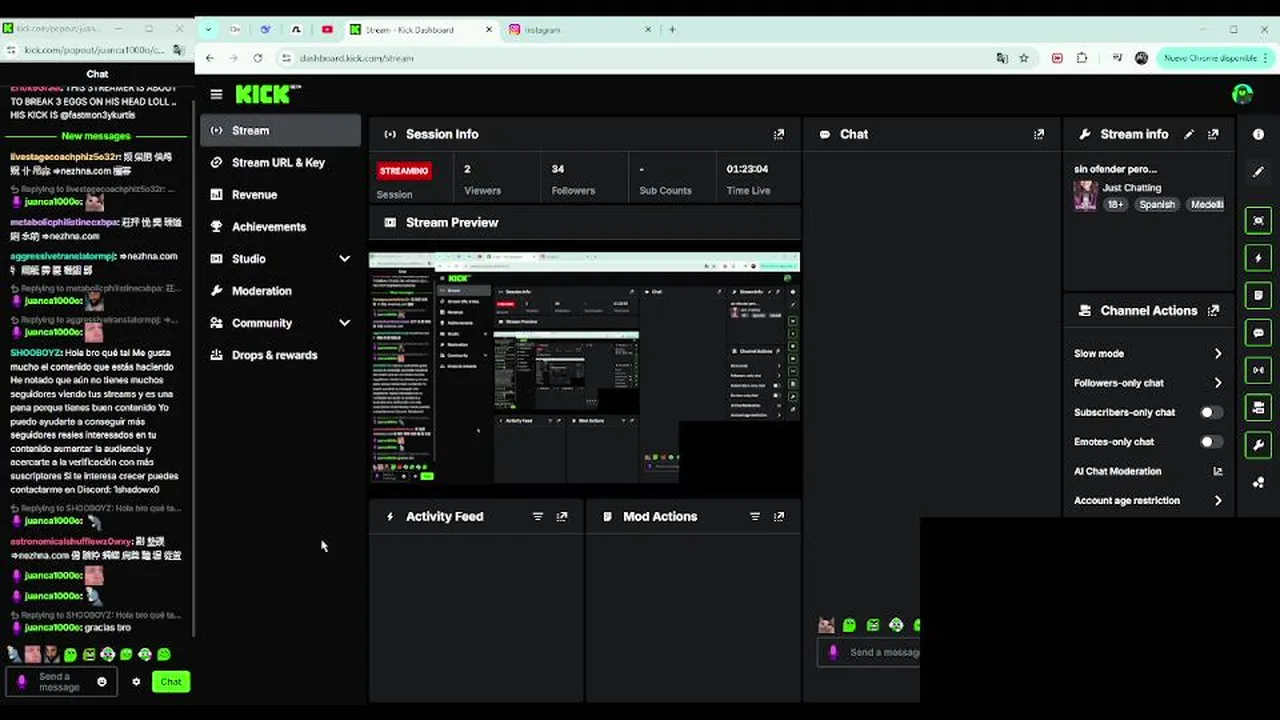The width and height of the screenshot is (1280, 720).
Task: Open Followers-only chat options chevron
Action: click(x=1218, y=383)
